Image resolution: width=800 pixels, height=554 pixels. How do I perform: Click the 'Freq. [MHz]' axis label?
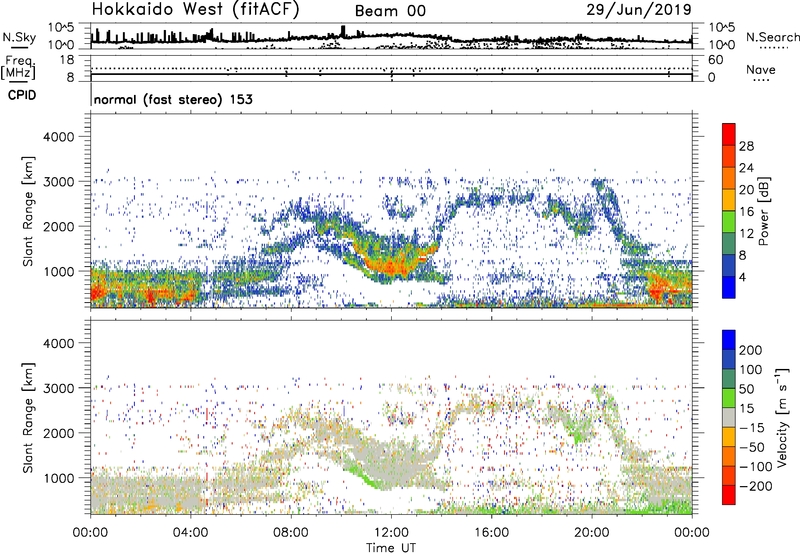tap(18, 67)
